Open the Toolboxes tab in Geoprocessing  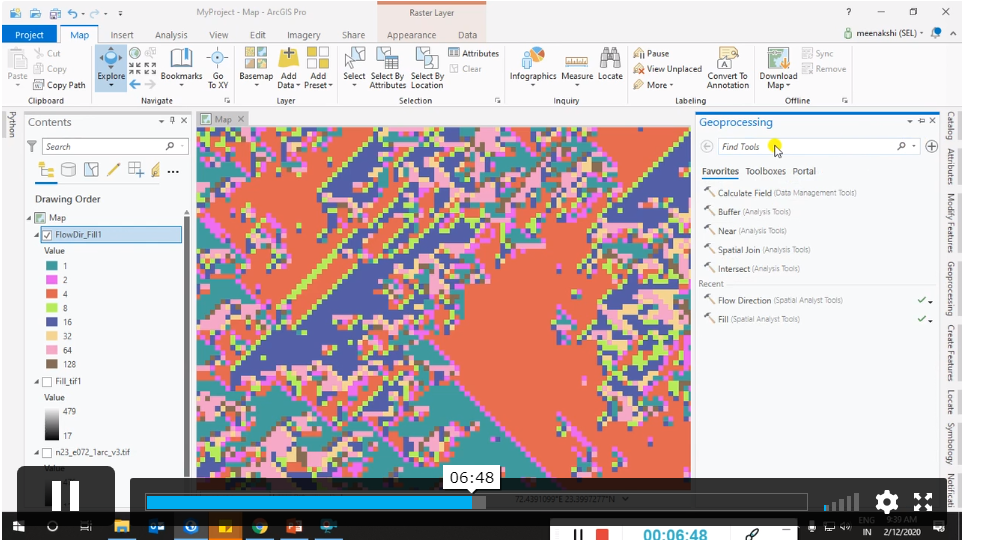(765, 171)
